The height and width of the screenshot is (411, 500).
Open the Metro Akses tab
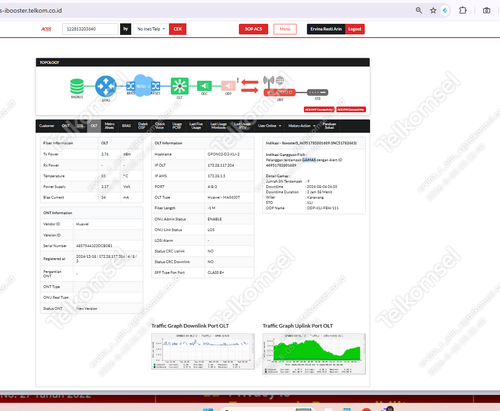109,126
